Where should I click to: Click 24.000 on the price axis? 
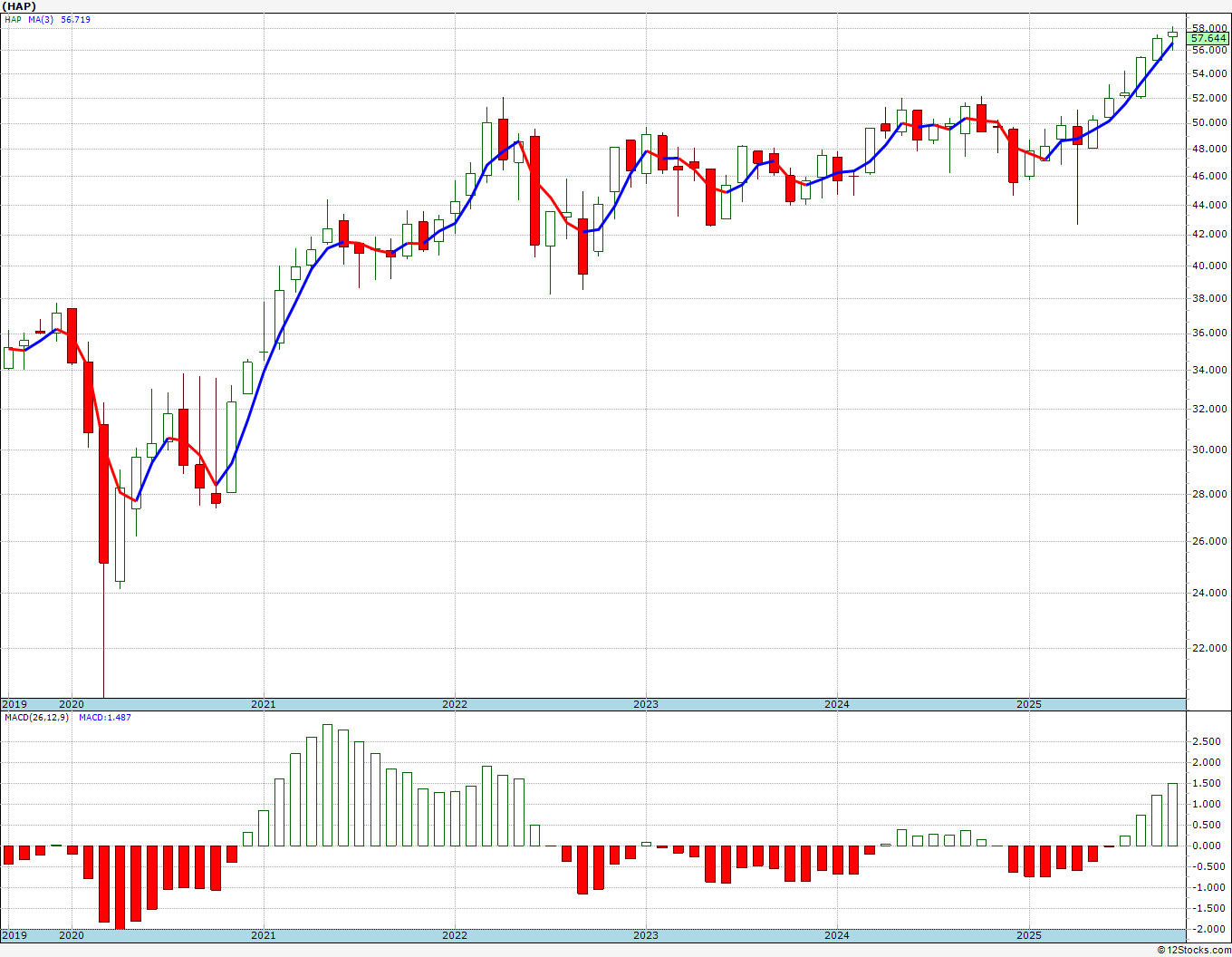point(1210,593)
